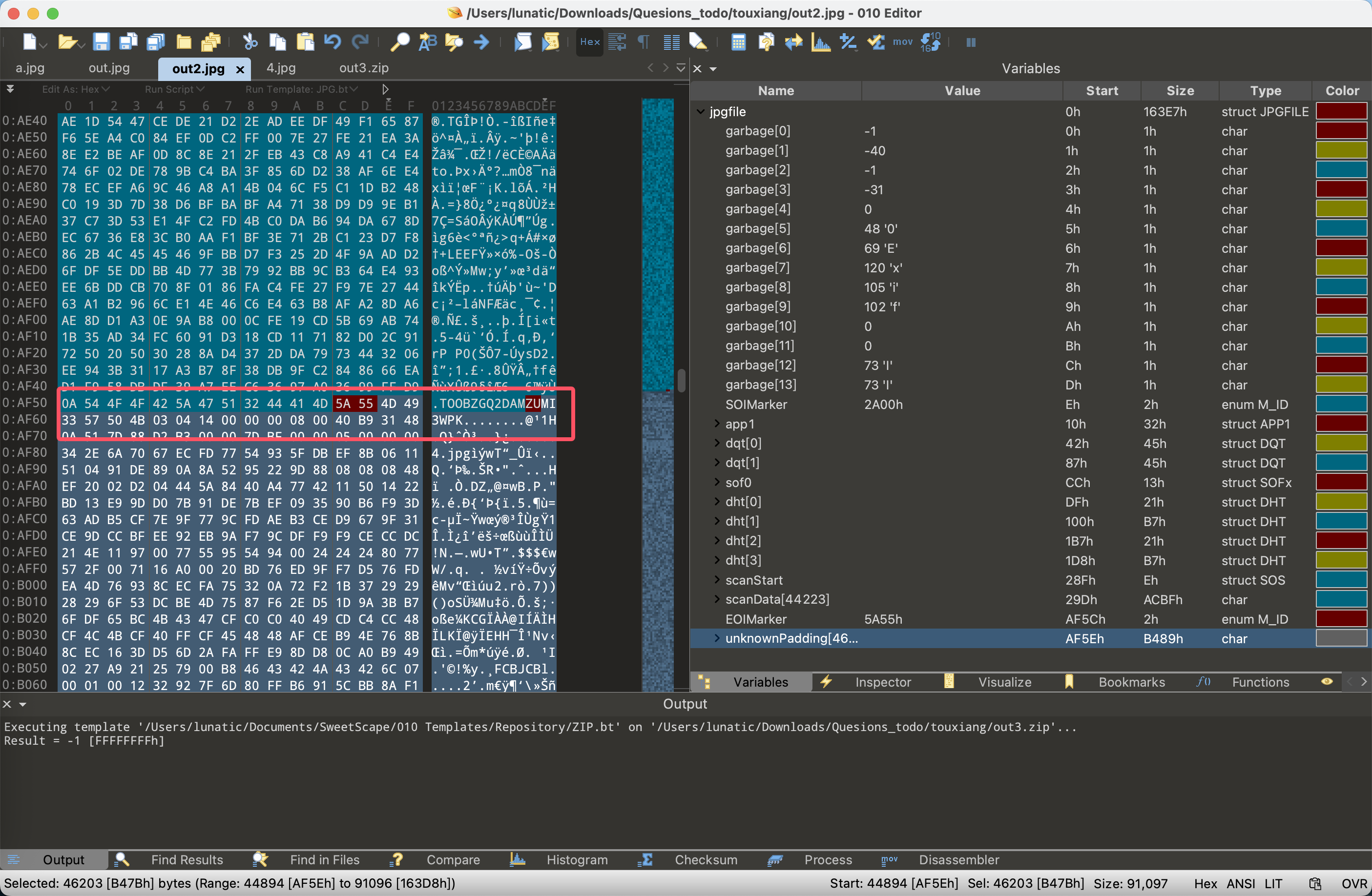Click the highlighter marker icon
This screenshot has width=1372, height=896.
point(698,41)
